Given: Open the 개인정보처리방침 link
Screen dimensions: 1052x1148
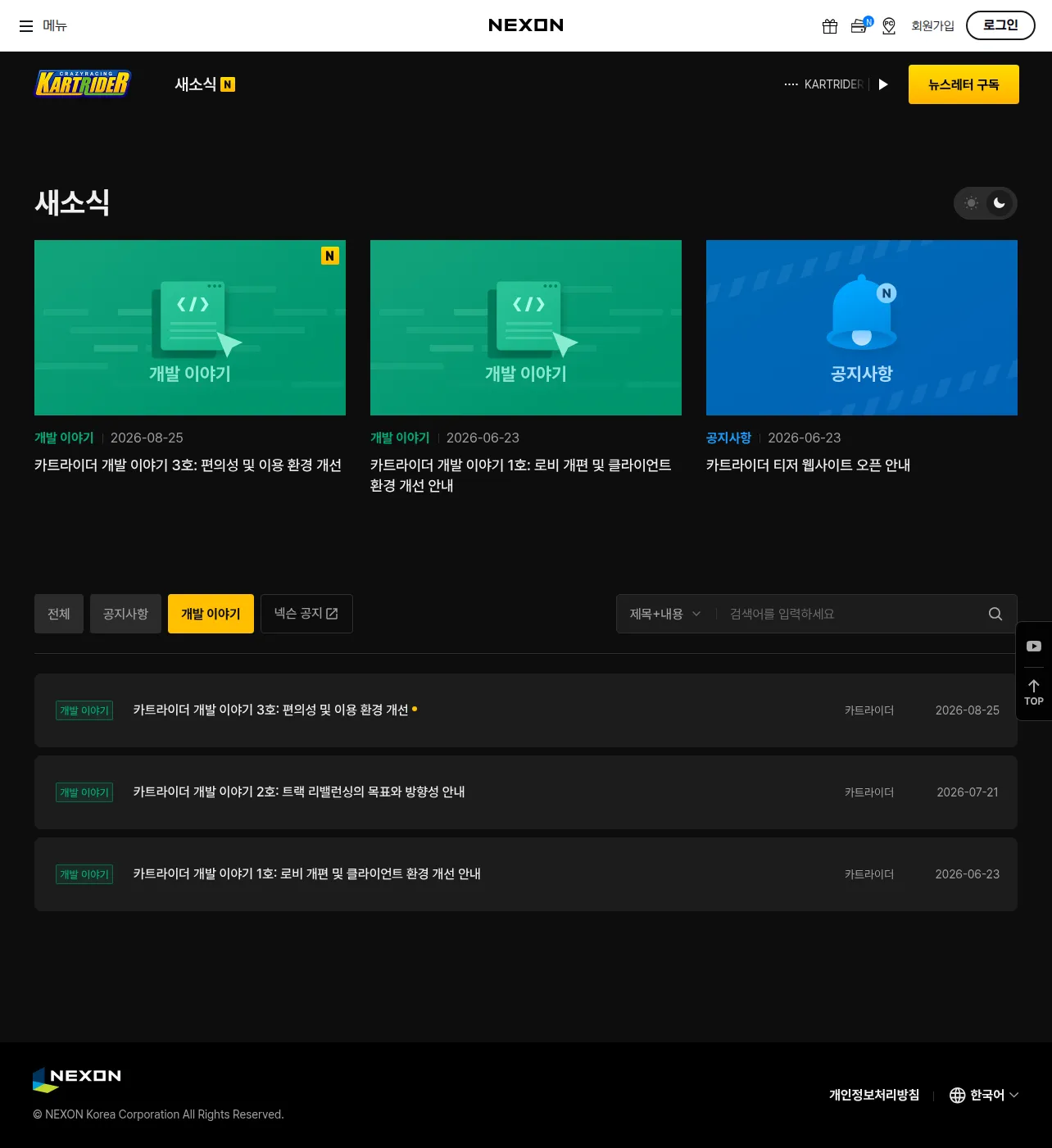Looking at the screenshot, I should point(874,1096).
